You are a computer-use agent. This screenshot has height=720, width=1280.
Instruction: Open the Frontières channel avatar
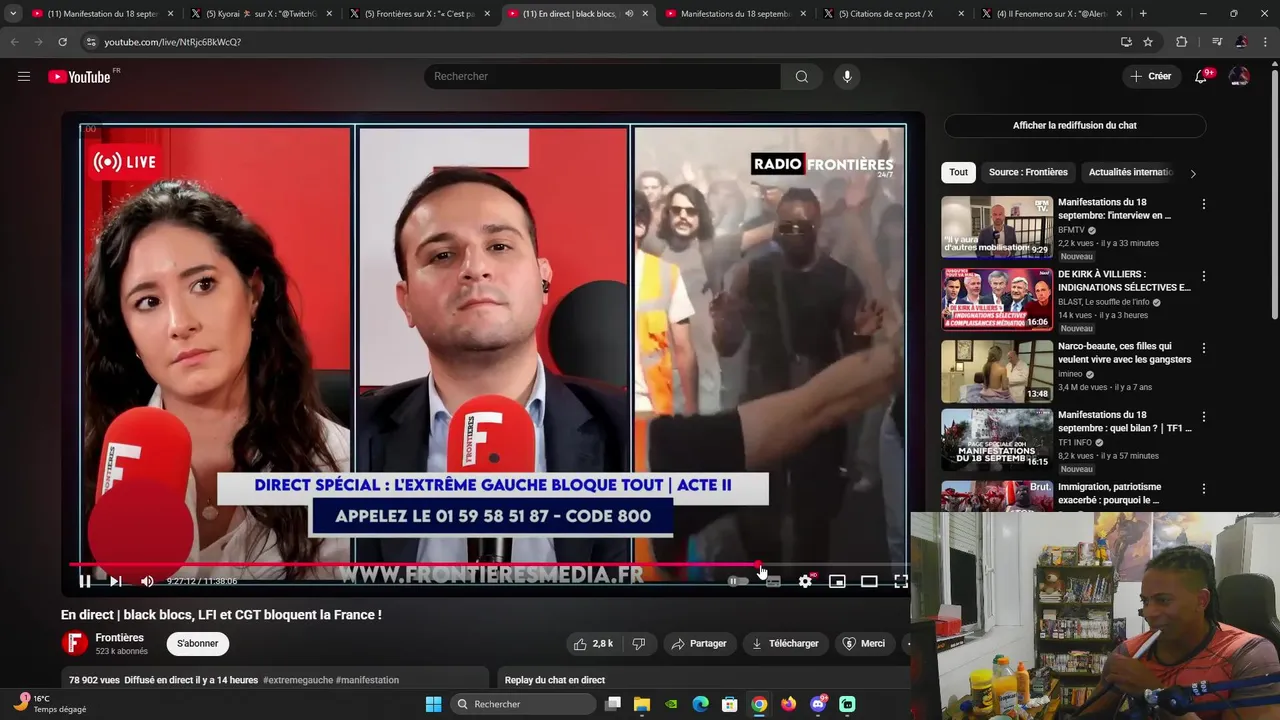coord(74,643)
